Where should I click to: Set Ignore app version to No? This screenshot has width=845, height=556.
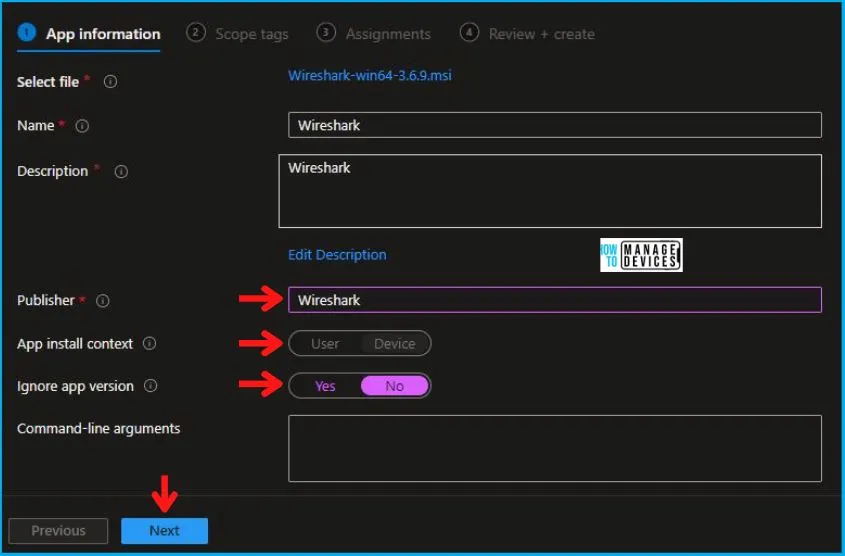394,386
